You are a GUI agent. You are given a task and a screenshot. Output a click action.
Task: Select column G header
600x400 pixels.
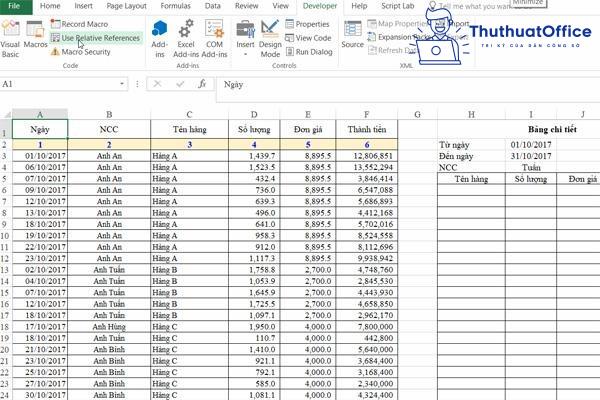[417, 114]
